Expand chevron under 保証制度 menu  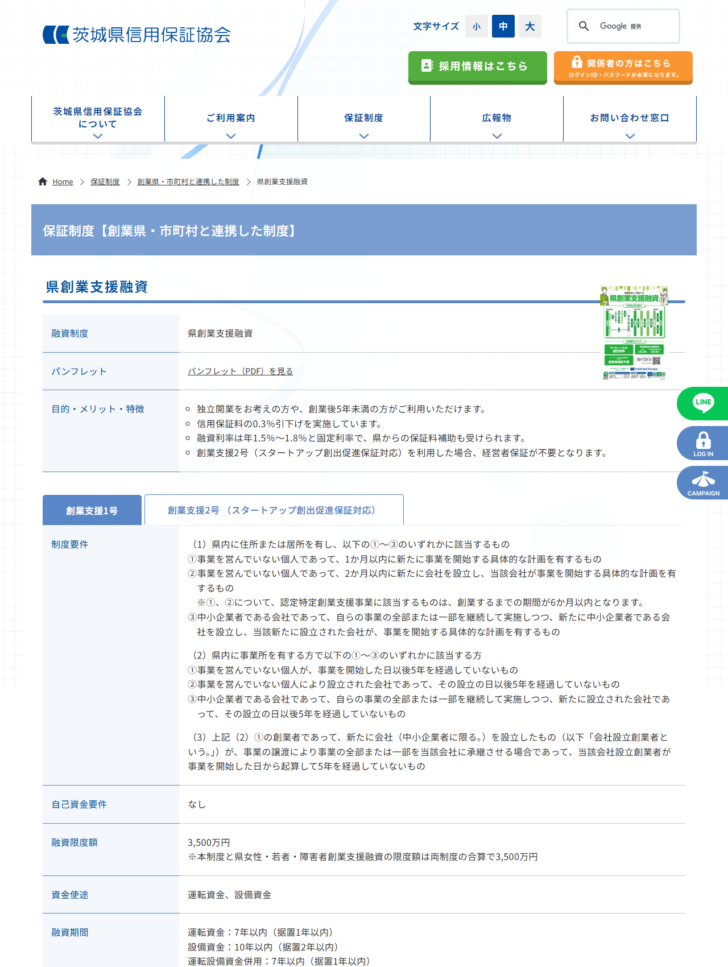364,136
